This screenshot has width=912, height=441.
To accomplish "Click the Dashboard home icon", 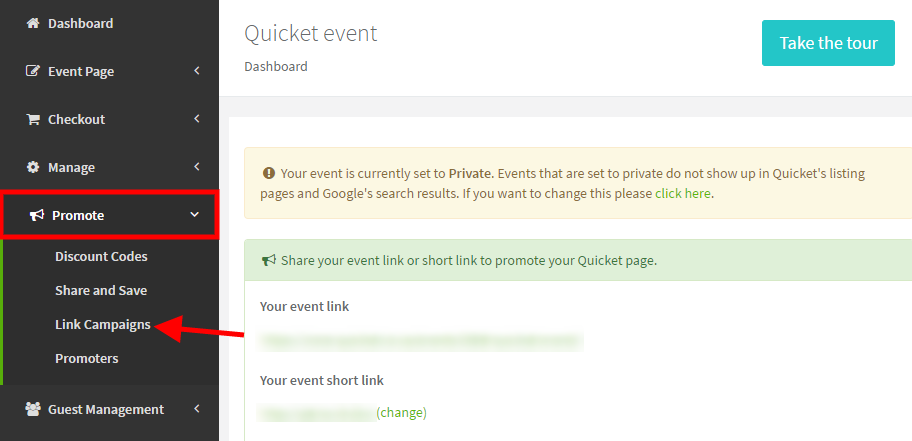I will (33, 23).
